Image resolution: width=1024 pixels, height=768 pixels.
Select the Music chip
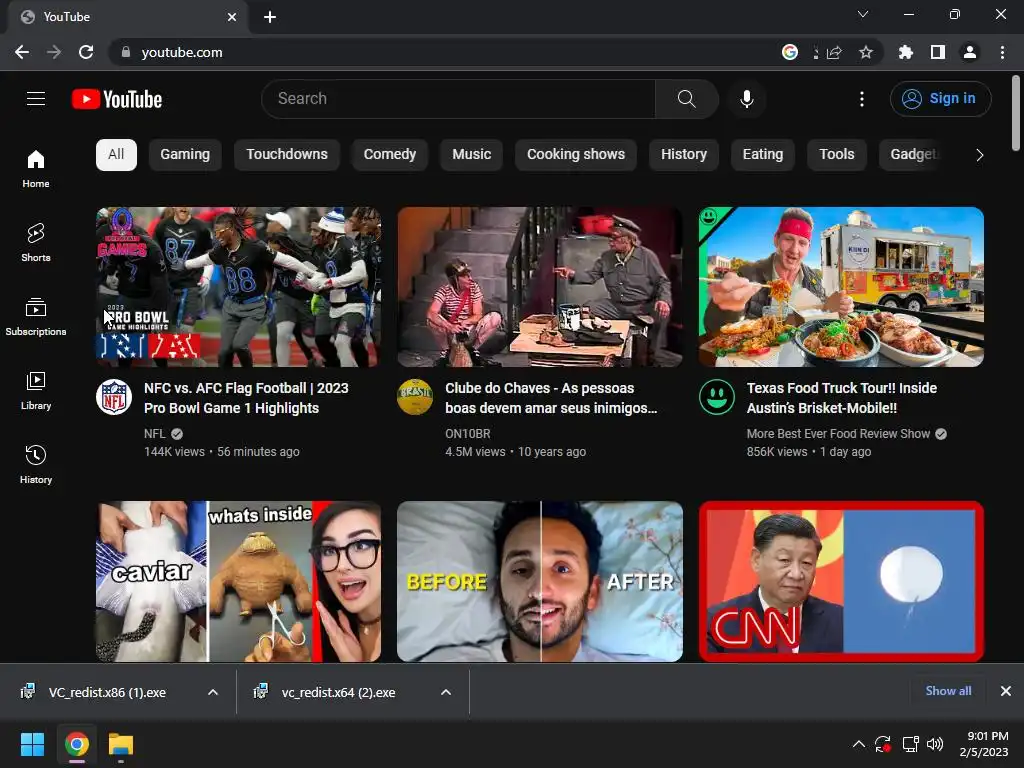click(x=472, y=155)
